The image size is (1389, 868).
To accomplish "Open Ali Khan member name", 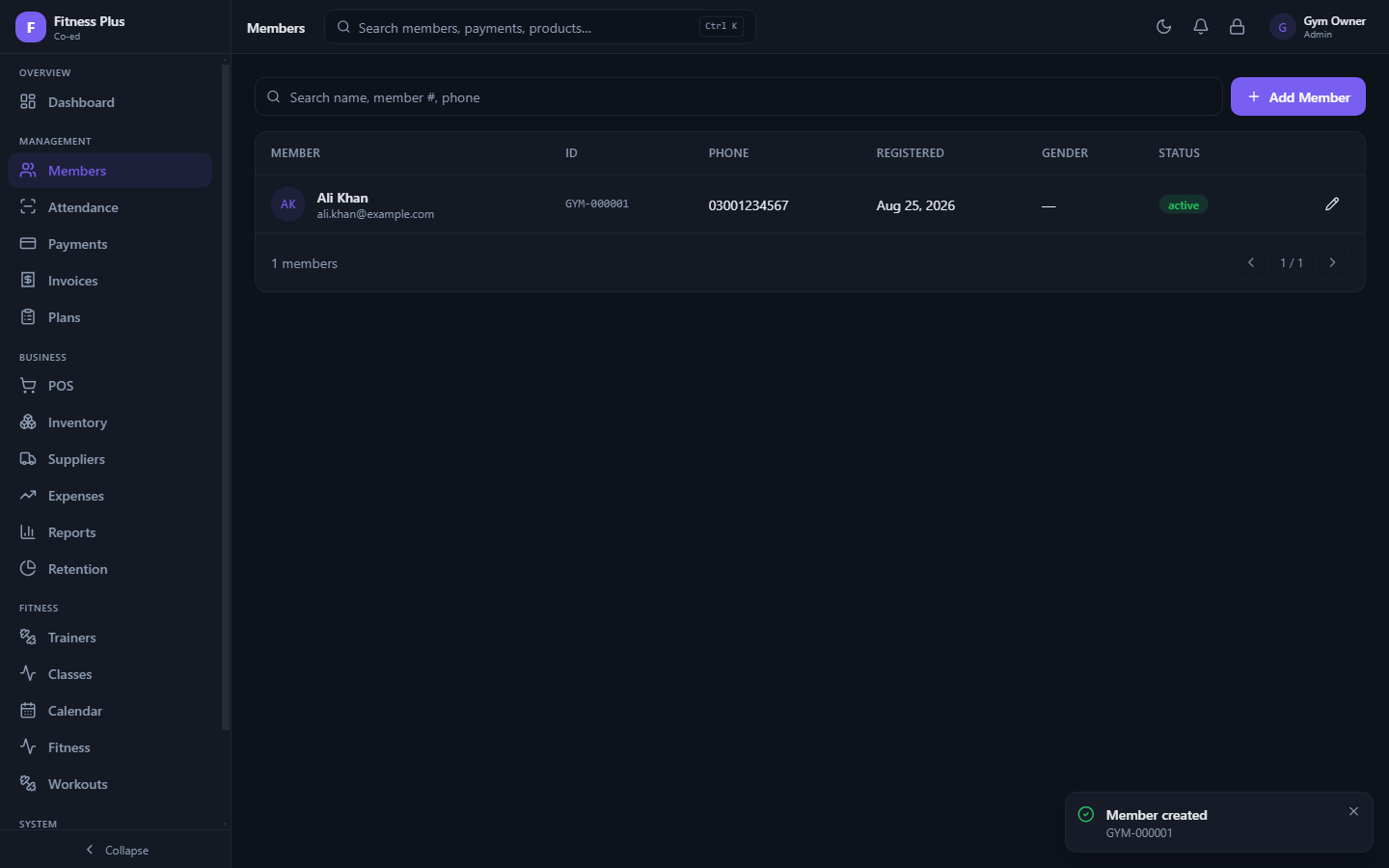I will click(x=342, y=198).
